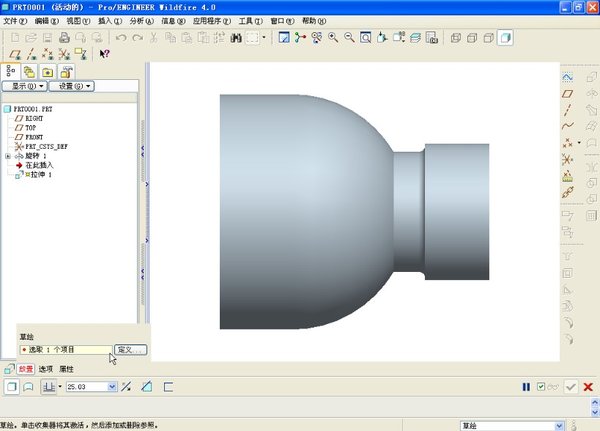Pause the extrude feature tool
600x431 pixels.
pyautogui.click(x=526, y=387)
